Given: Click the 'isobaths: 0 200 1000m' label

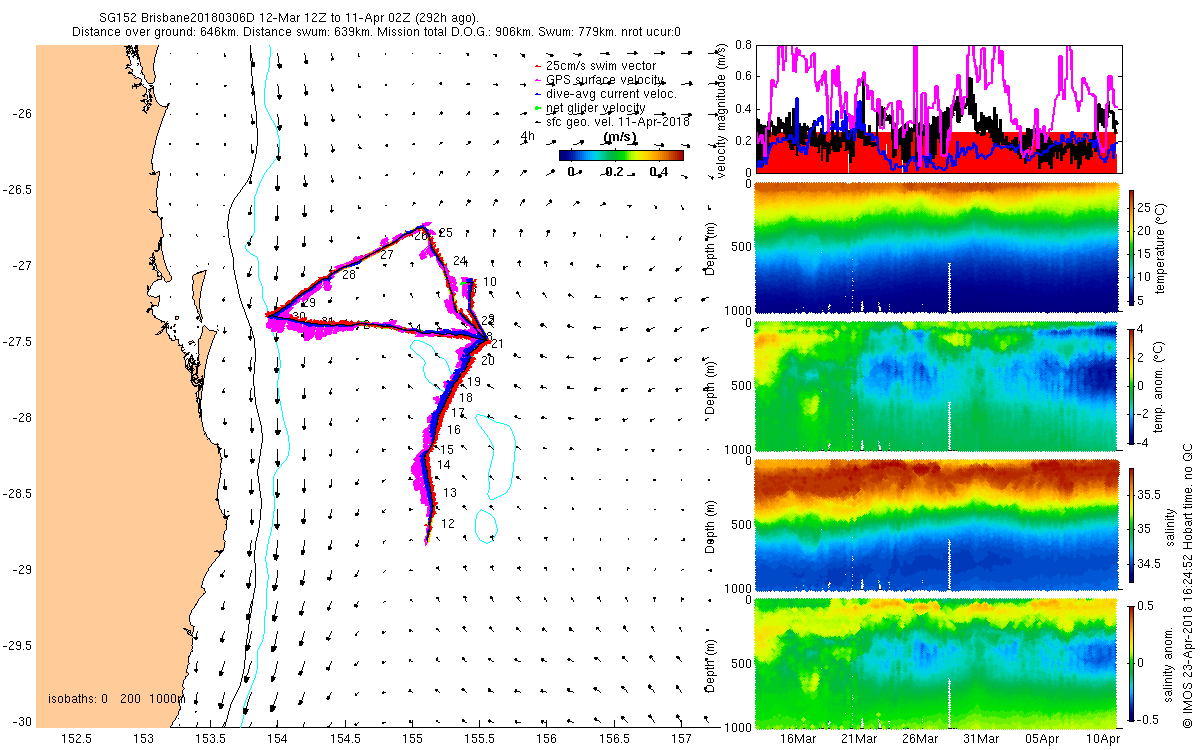Looking at the screenshot, I should pos(116,699).
